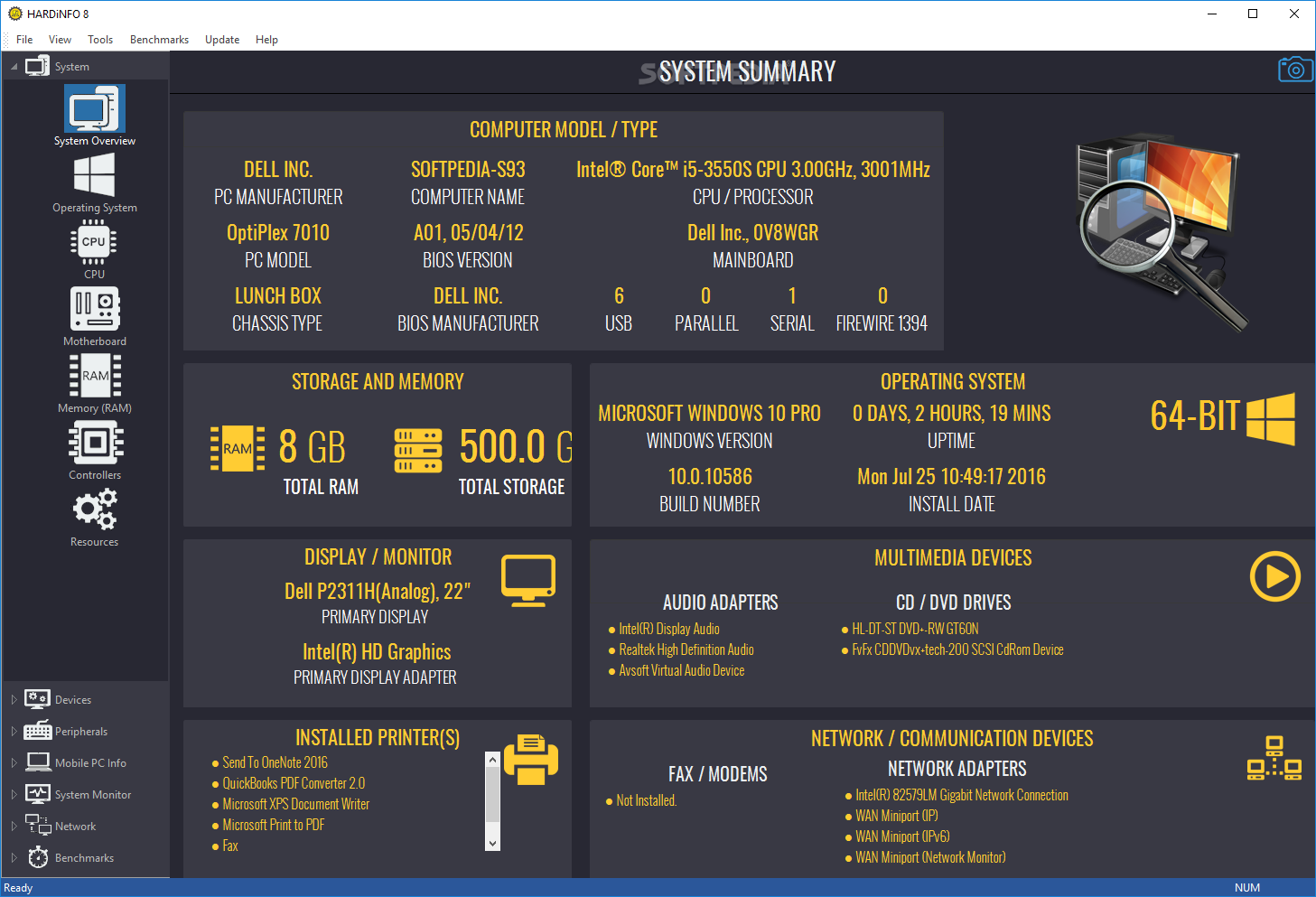Expand the Benchmarks section
Screen dimensions: 1316x897
click(14, 857)
